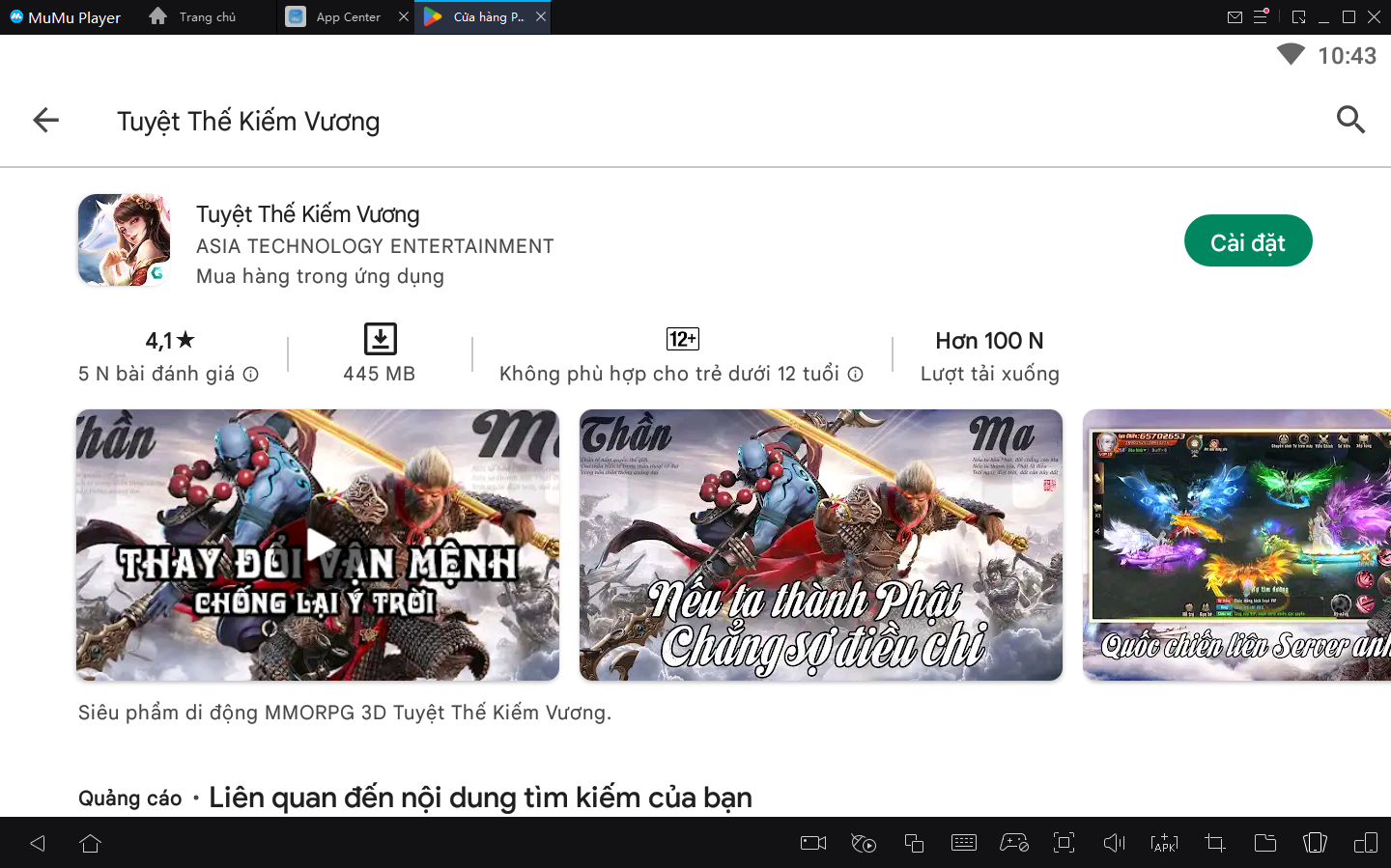Play the game trailer video thumbnail

[x=318, y=545]
